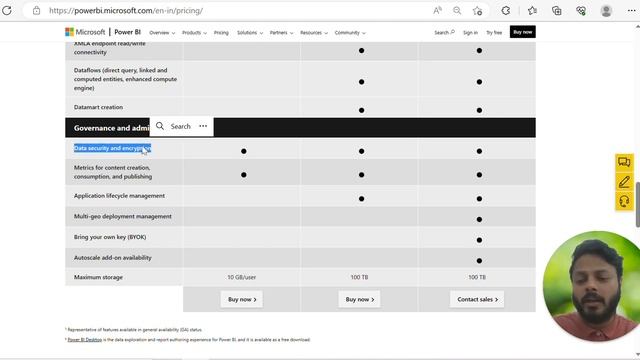Open site Search in header
640x360 pixels.
coord(444,32)
